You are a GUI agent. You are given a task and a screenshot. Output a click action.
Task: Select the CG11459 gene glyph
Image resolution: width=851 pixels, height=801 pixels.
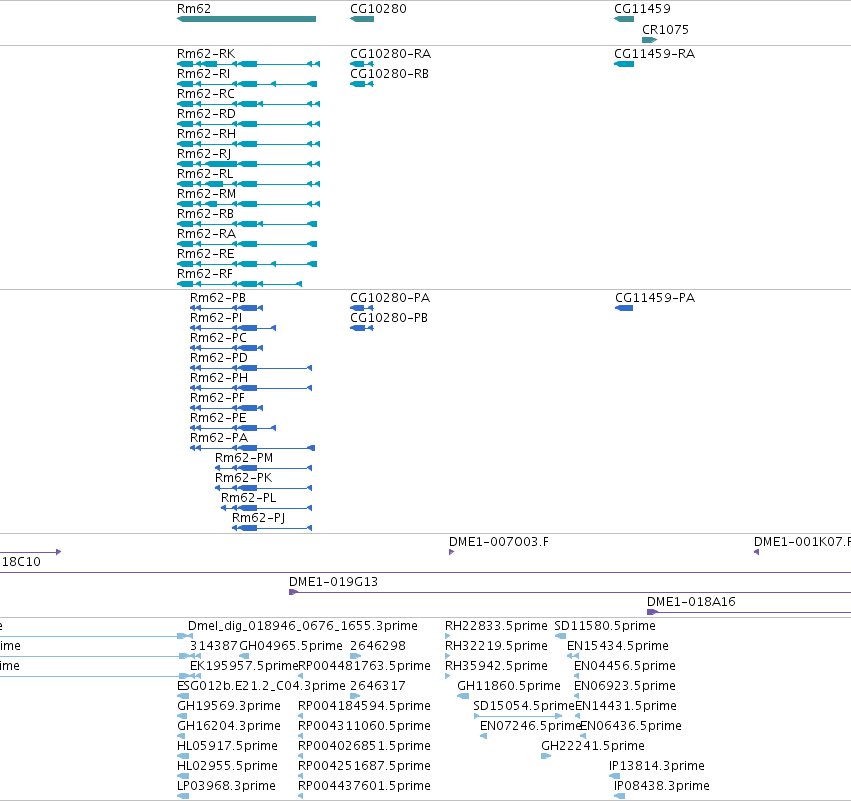624,19
